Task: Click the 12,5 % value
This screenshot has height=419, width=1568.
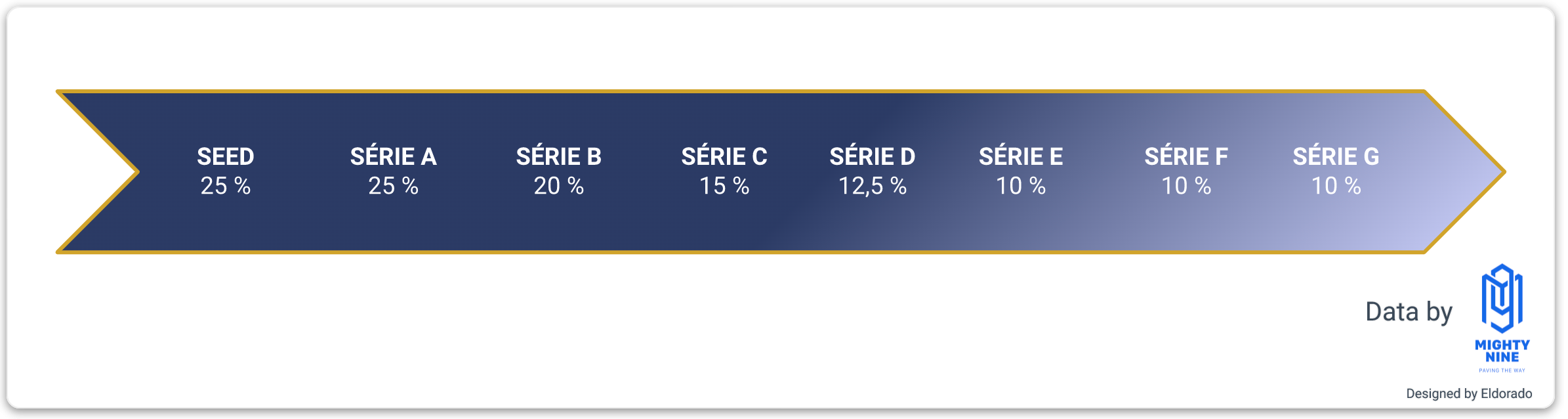Action: point(873,187)
